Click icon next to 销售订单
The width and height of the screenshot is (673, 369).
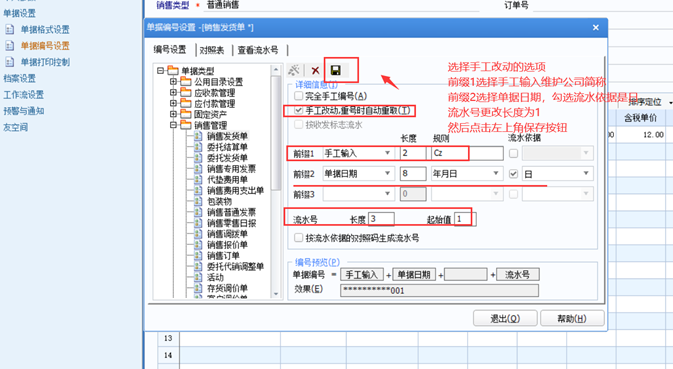pyautogui.click(x=198, y=256)
